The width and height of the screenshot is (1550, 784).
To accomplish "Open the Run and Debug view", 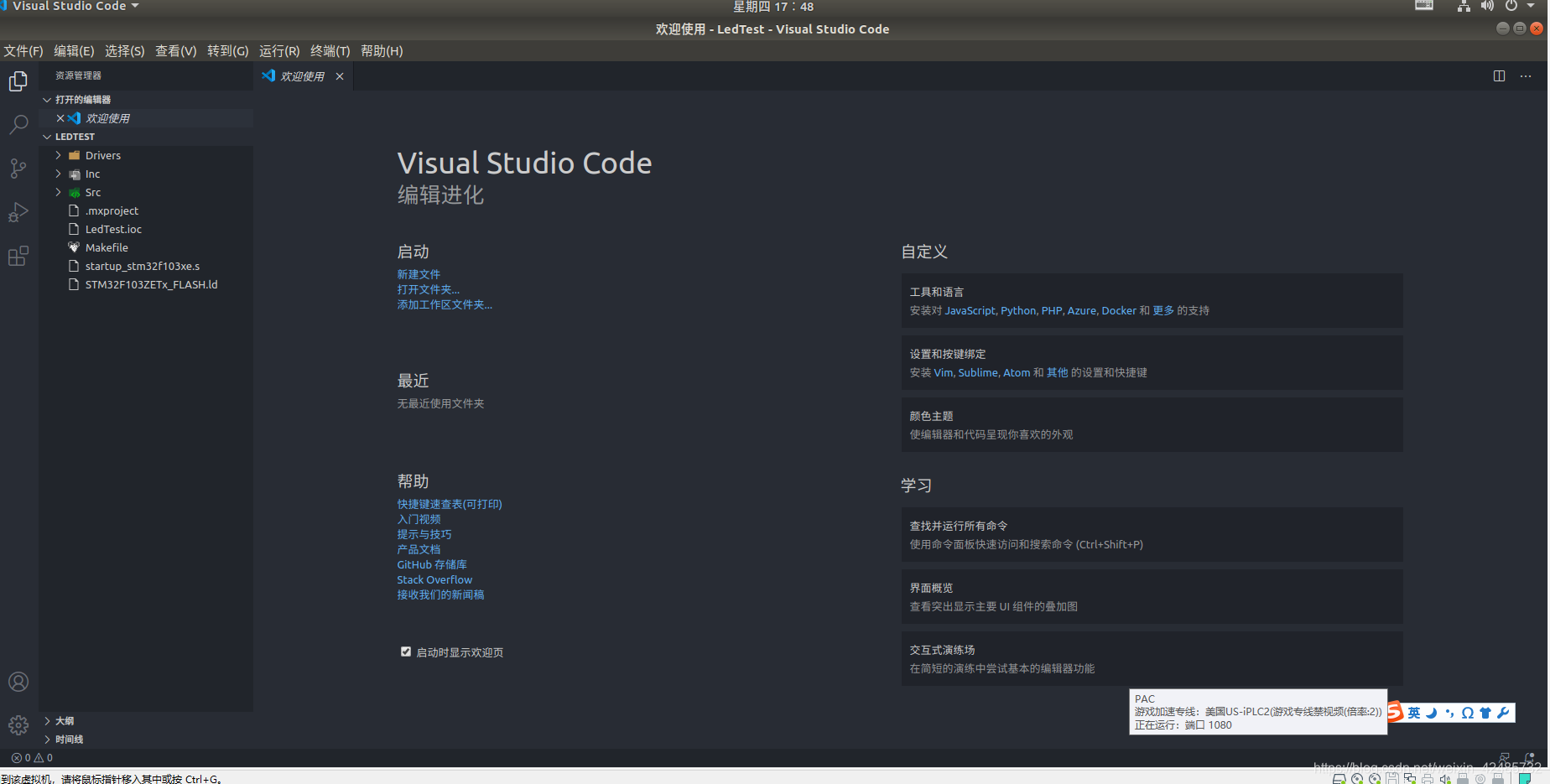I will click(x=18, y=212).
